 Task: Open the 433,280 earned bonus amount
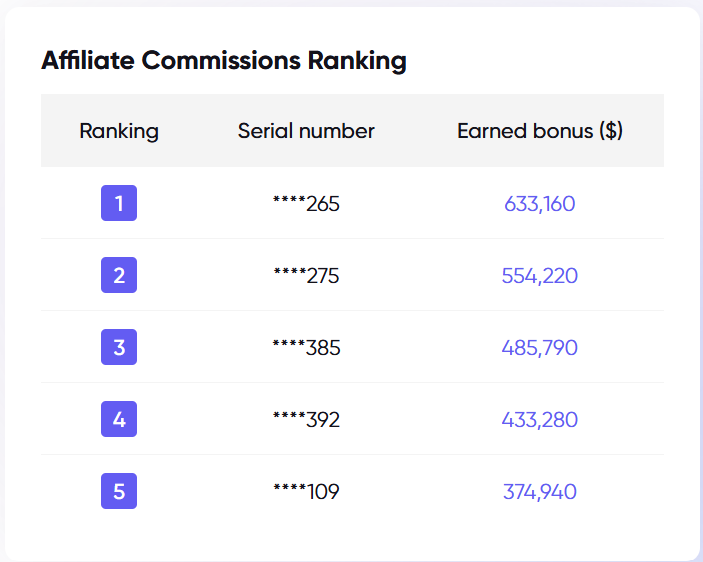tap(540, 420)
